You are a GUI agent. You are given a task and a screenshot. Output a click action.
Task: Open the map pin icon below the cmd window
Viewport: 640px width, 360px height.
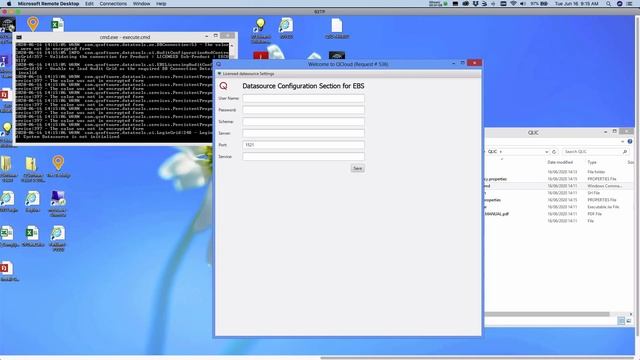tap(58, 163)
